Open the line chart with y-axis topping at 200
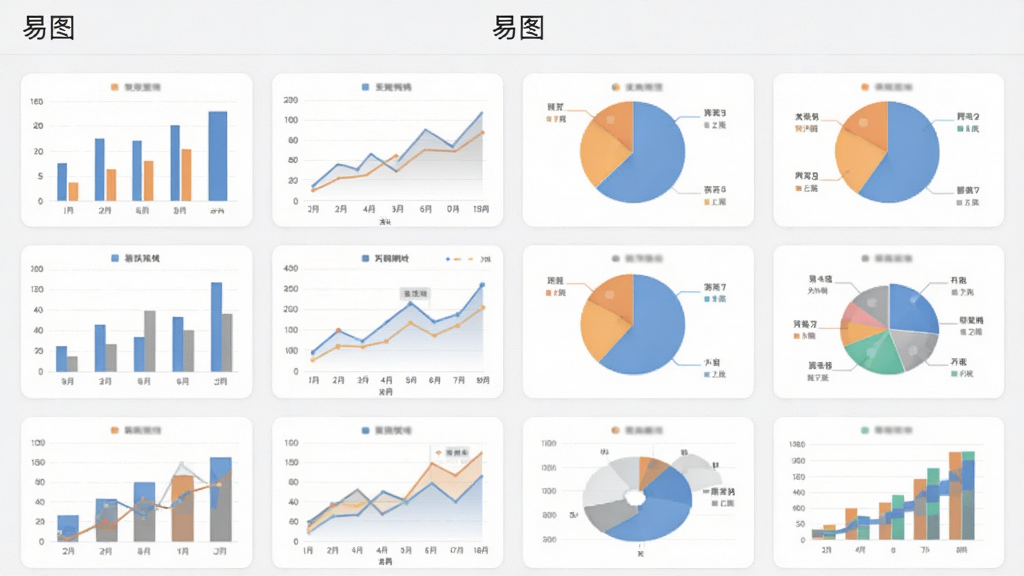 387,150
